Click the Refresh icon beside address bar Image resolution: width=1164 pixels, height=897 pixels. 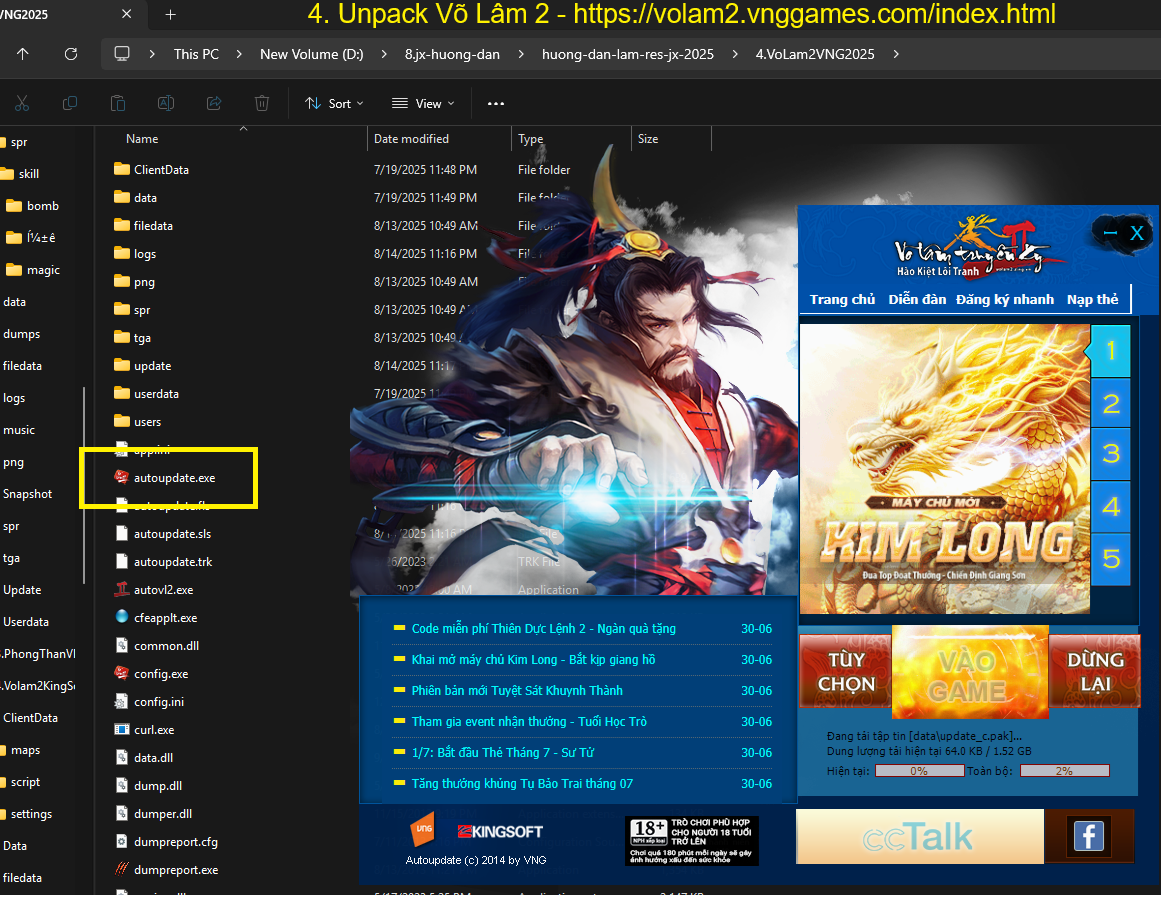tap(70, 54)
